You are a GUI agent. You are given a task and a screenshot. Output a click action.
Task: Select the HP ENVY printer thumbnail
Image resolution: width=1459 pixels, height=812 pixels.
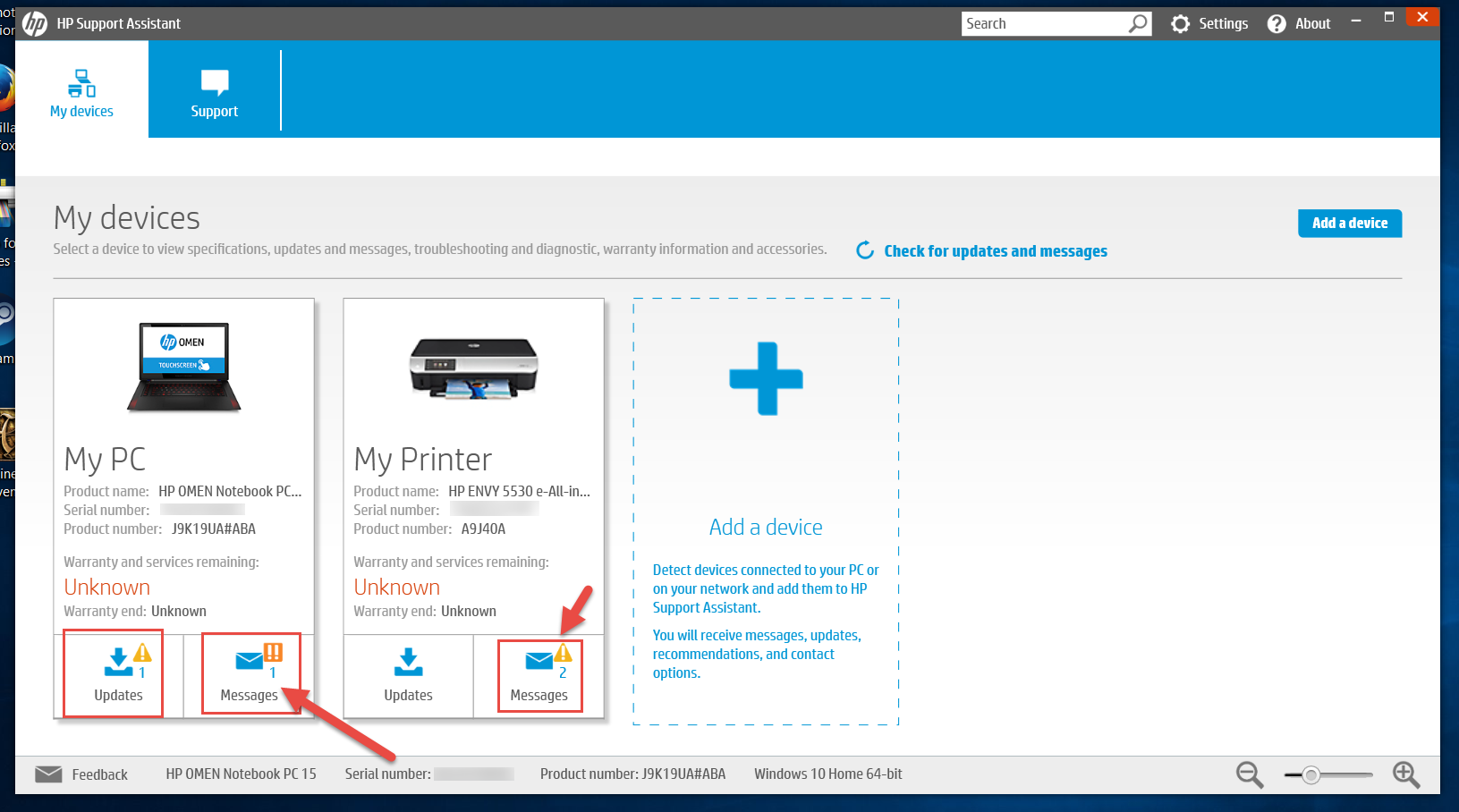coord(474,368)
